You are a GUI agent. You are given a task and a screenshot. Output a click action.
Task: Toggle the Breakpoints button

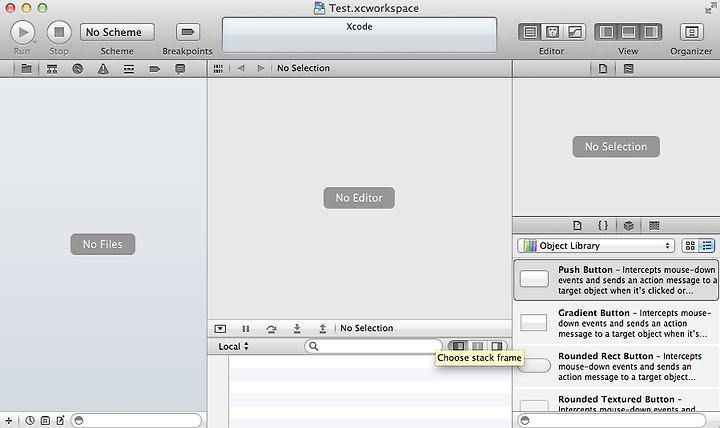pyautogui.click(x=188, y=32)
